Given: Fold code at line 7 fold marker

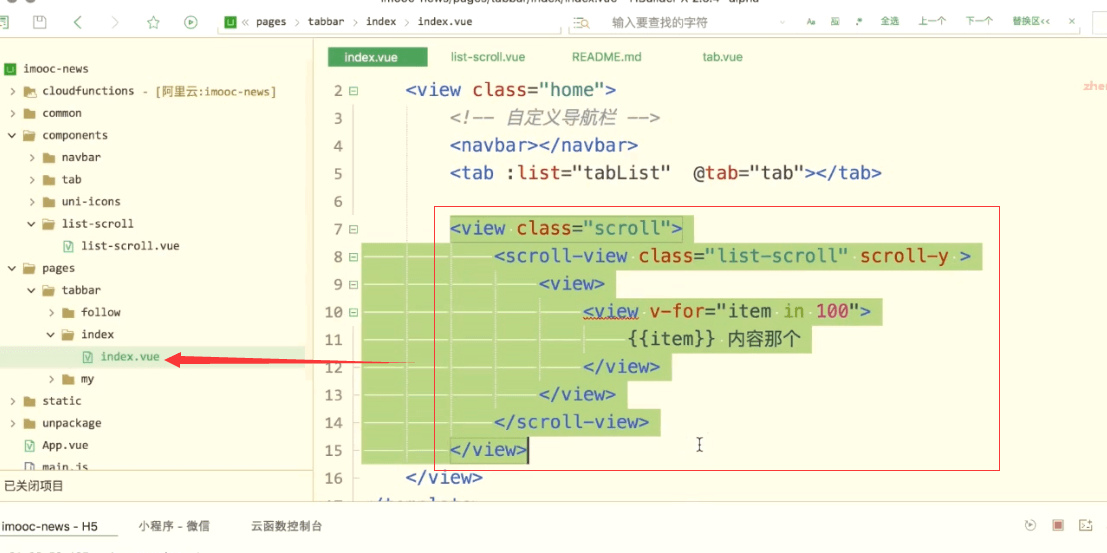Looking at the screenshot, I should tap(354, 230).
